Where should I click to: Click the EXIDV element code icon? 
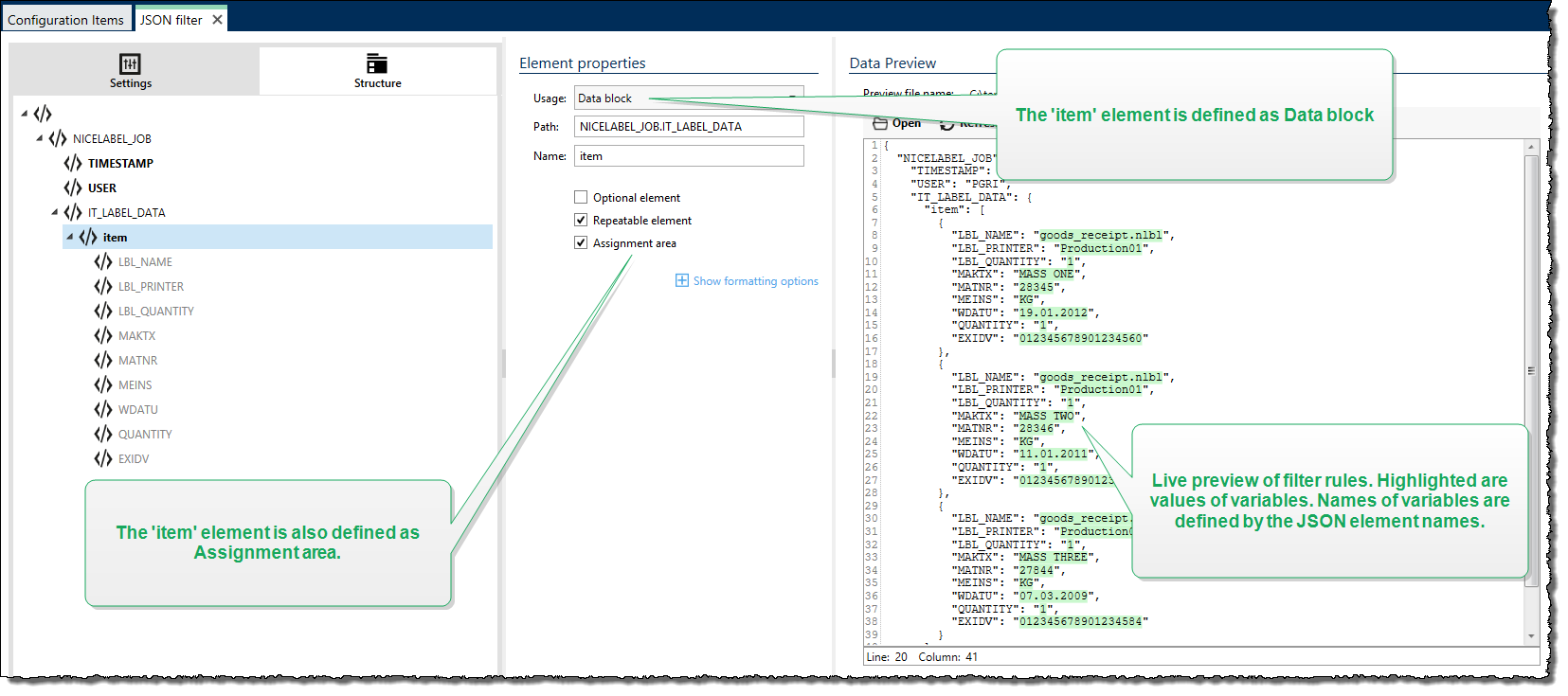(x=103, y=458)
